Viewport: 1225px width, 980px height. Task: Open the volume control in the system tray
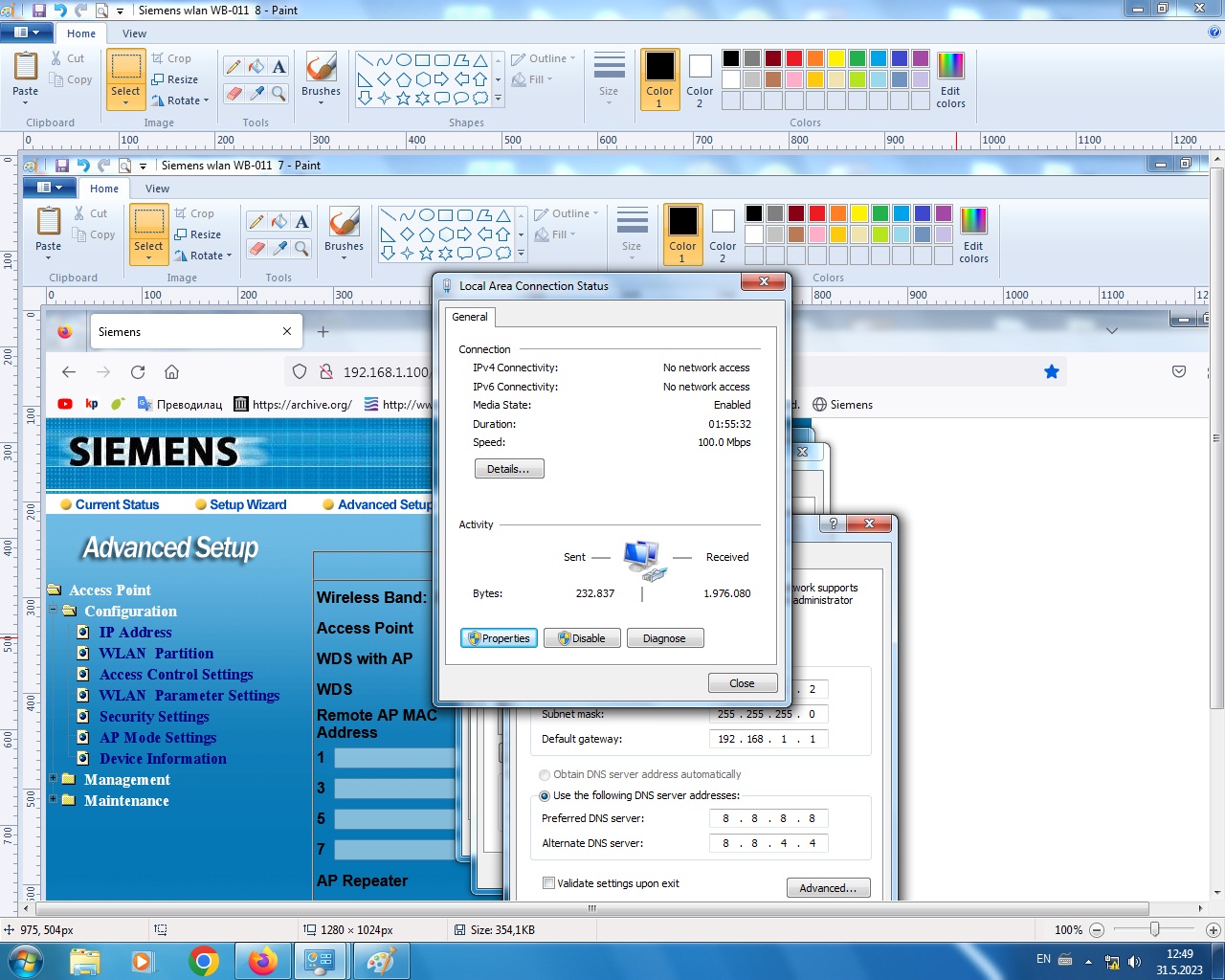[1135, 962]
